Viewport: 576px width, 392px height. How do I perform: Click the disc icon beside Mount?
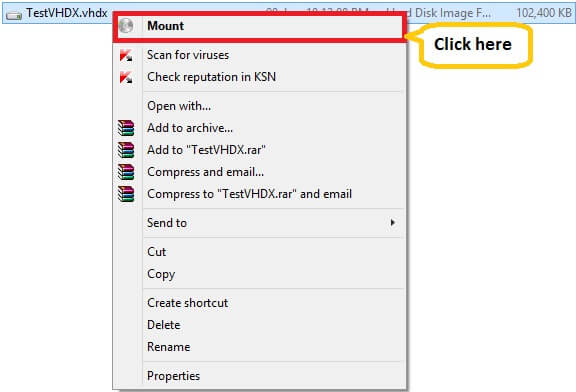pos(126,26)
